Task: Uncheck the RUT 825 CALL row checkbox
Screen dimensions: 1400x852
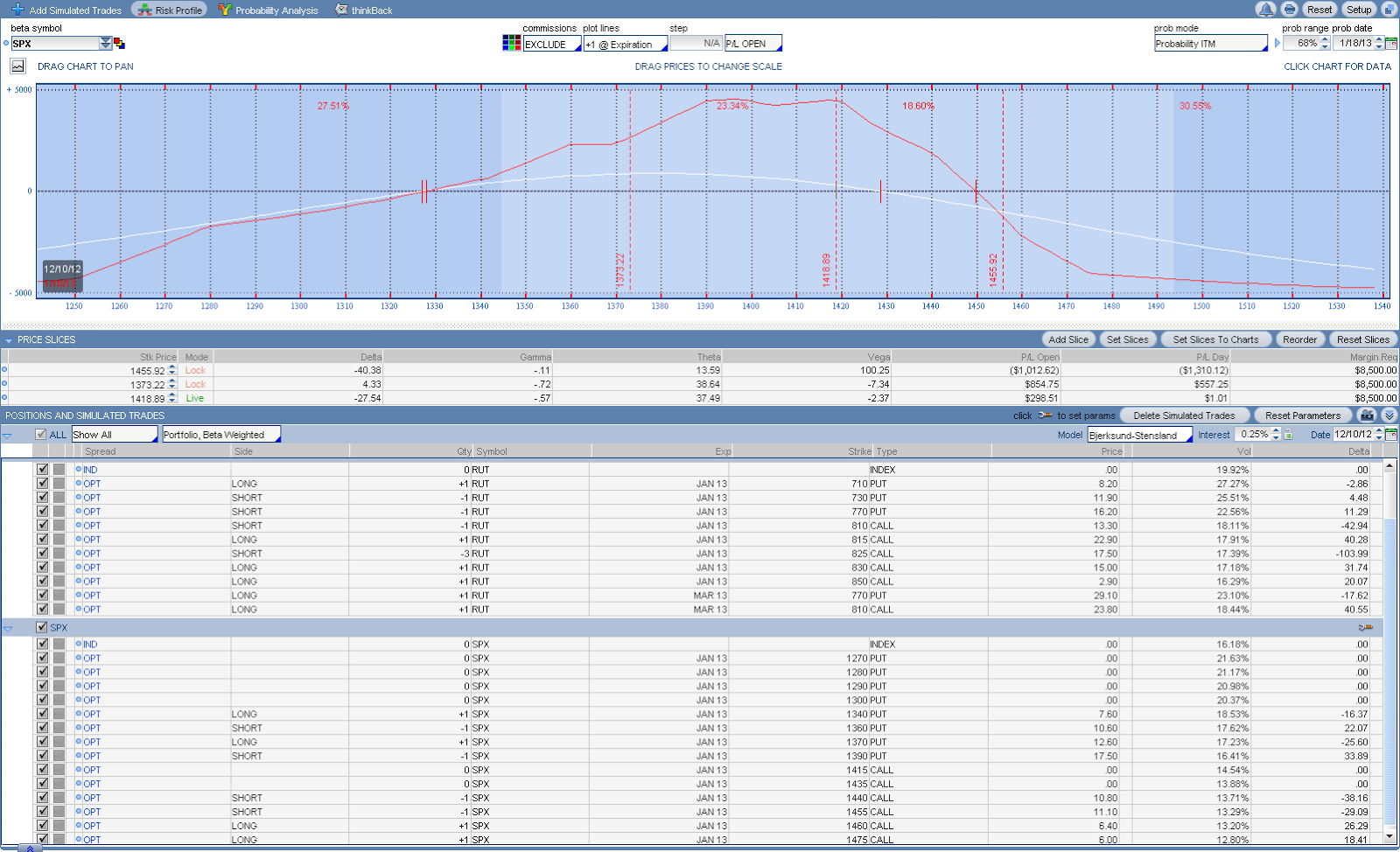Action: tap(42, 553)
